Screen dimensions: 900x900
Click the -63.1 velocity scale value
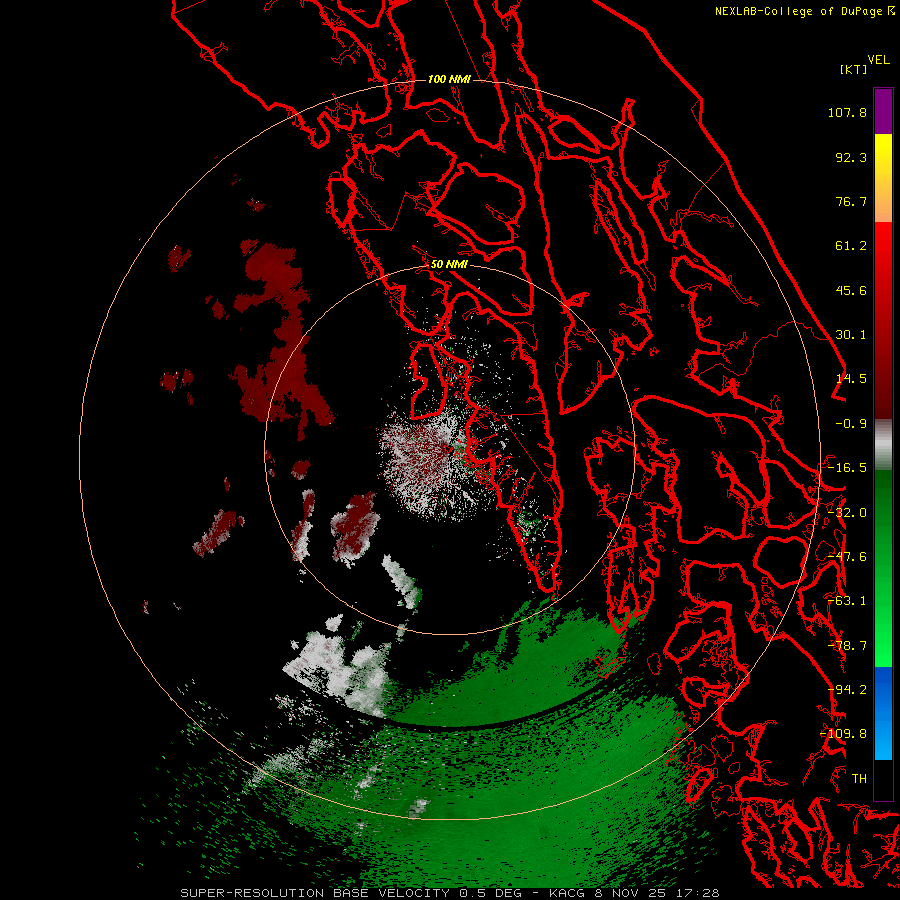click(847, 601)
